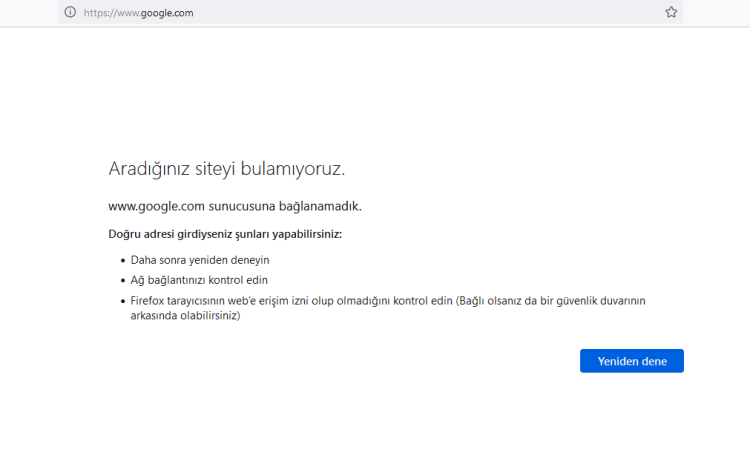Click the bold 'Doğru adresi girdiyseniz' line

click(x=224, y=234)
